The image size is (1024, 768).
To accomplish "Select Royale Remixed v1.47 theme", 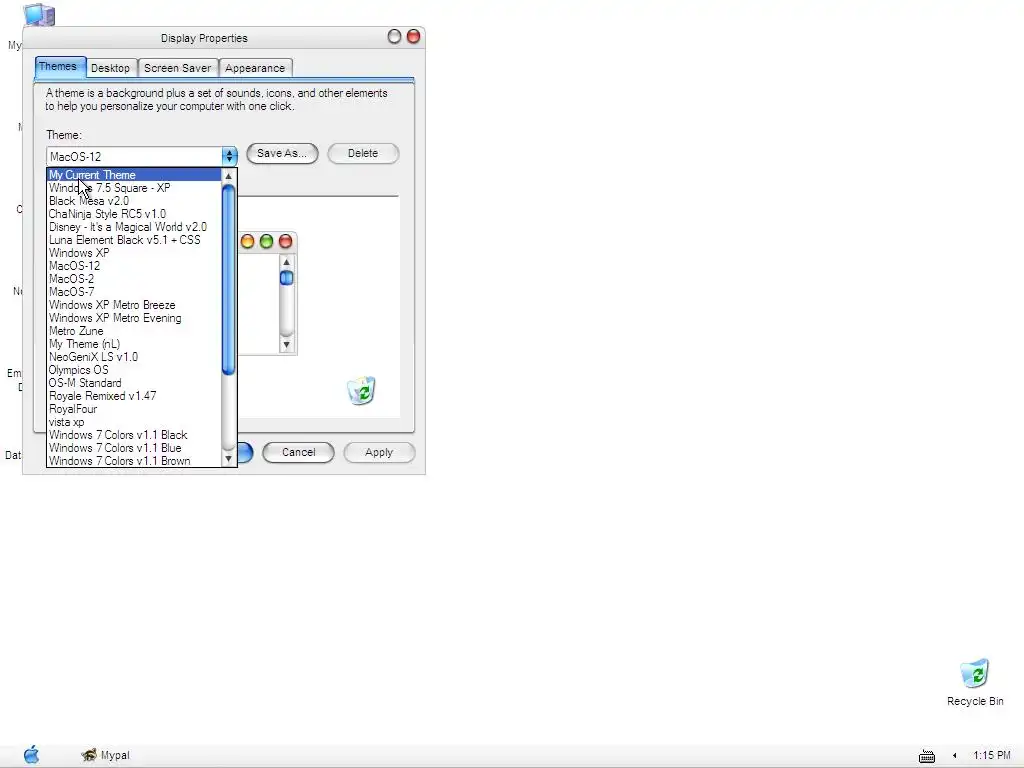I will [x=135, y=396].
